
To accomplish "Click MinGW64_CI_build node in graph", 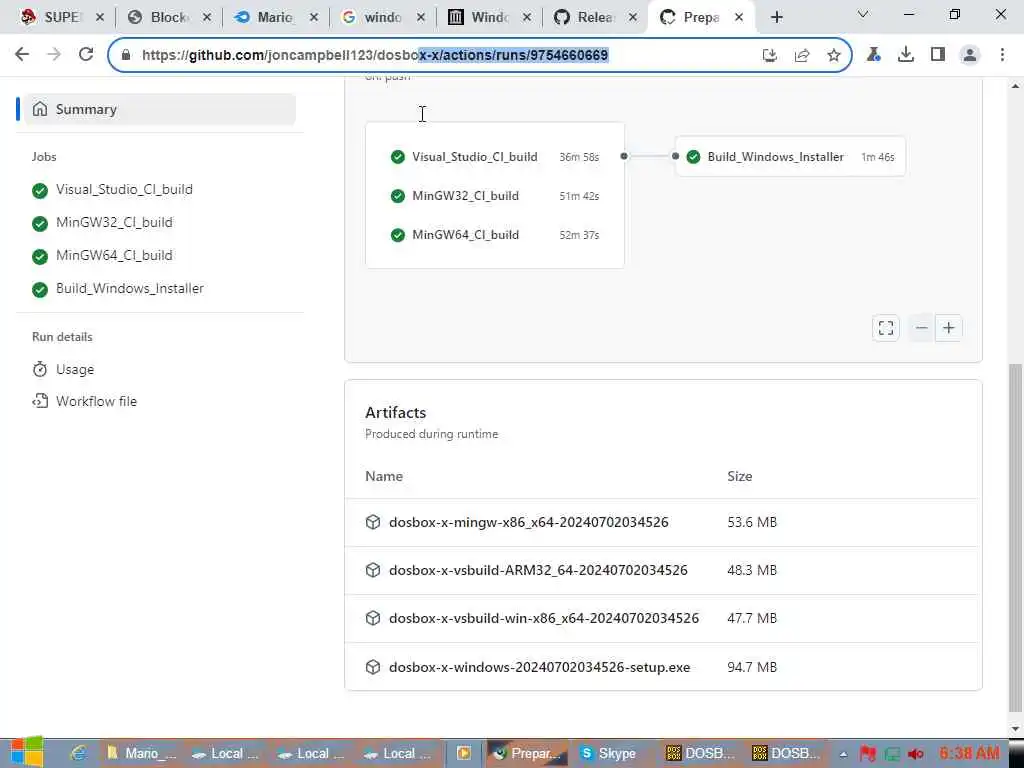I will pos(494,235).
